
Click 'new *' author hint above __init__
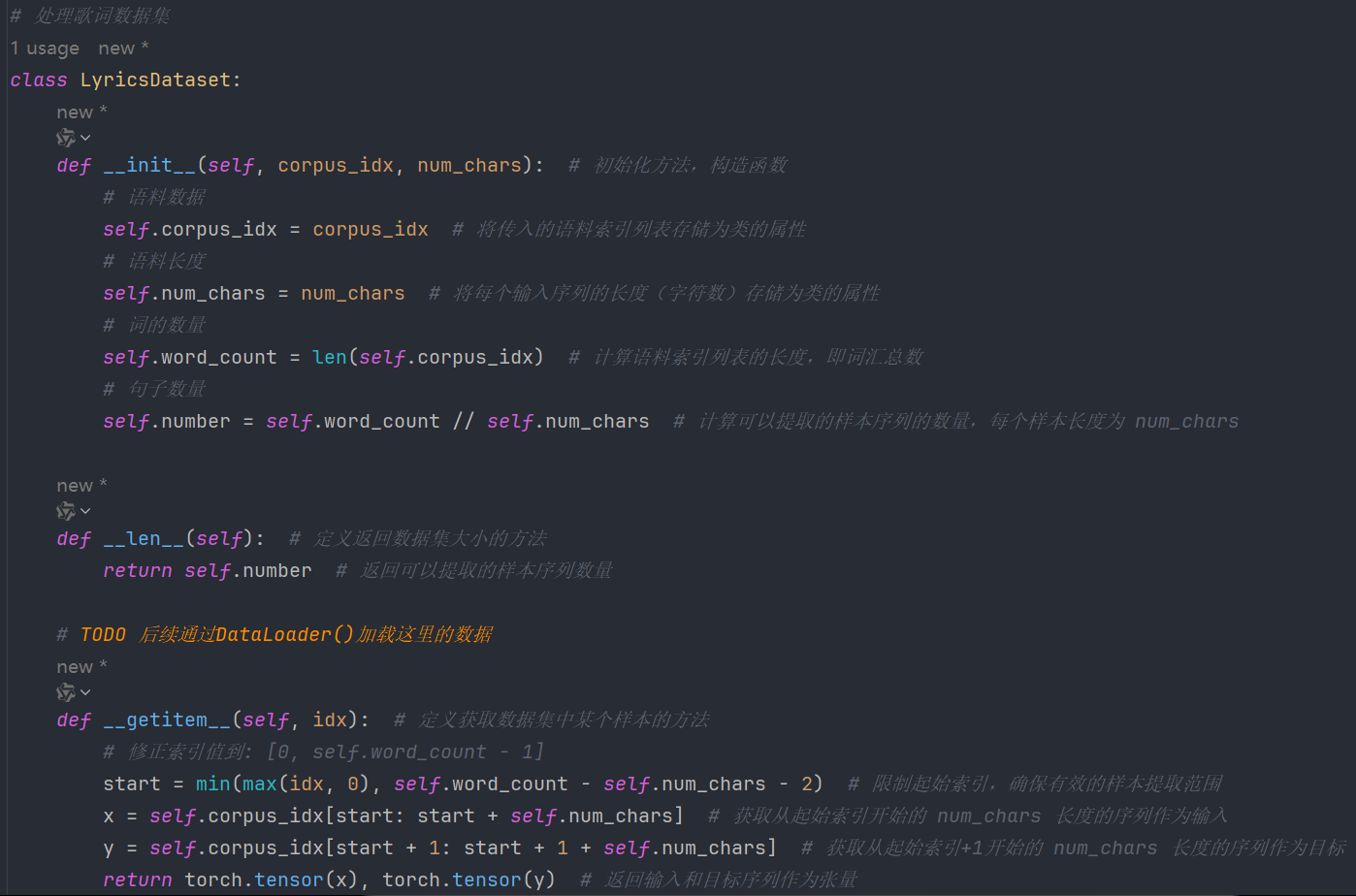[x=82, y=112]
